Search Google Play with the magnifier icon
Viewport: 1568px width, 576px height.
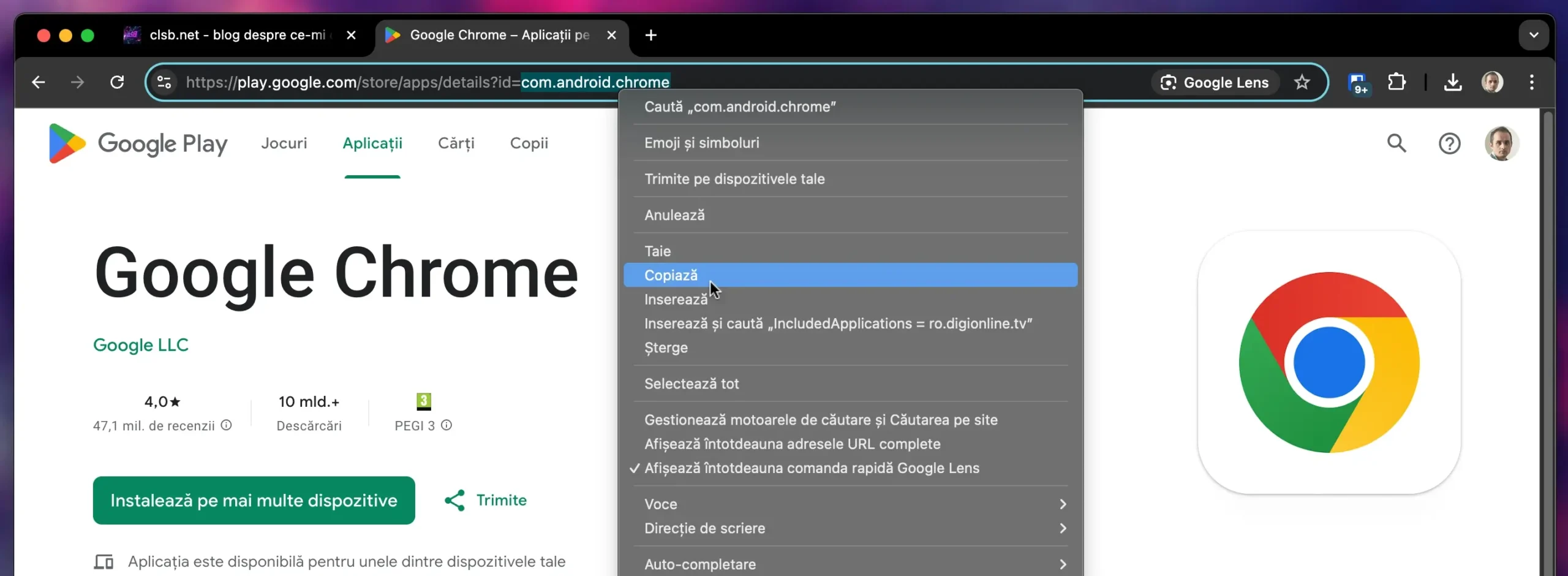[x=1396, y=143]
